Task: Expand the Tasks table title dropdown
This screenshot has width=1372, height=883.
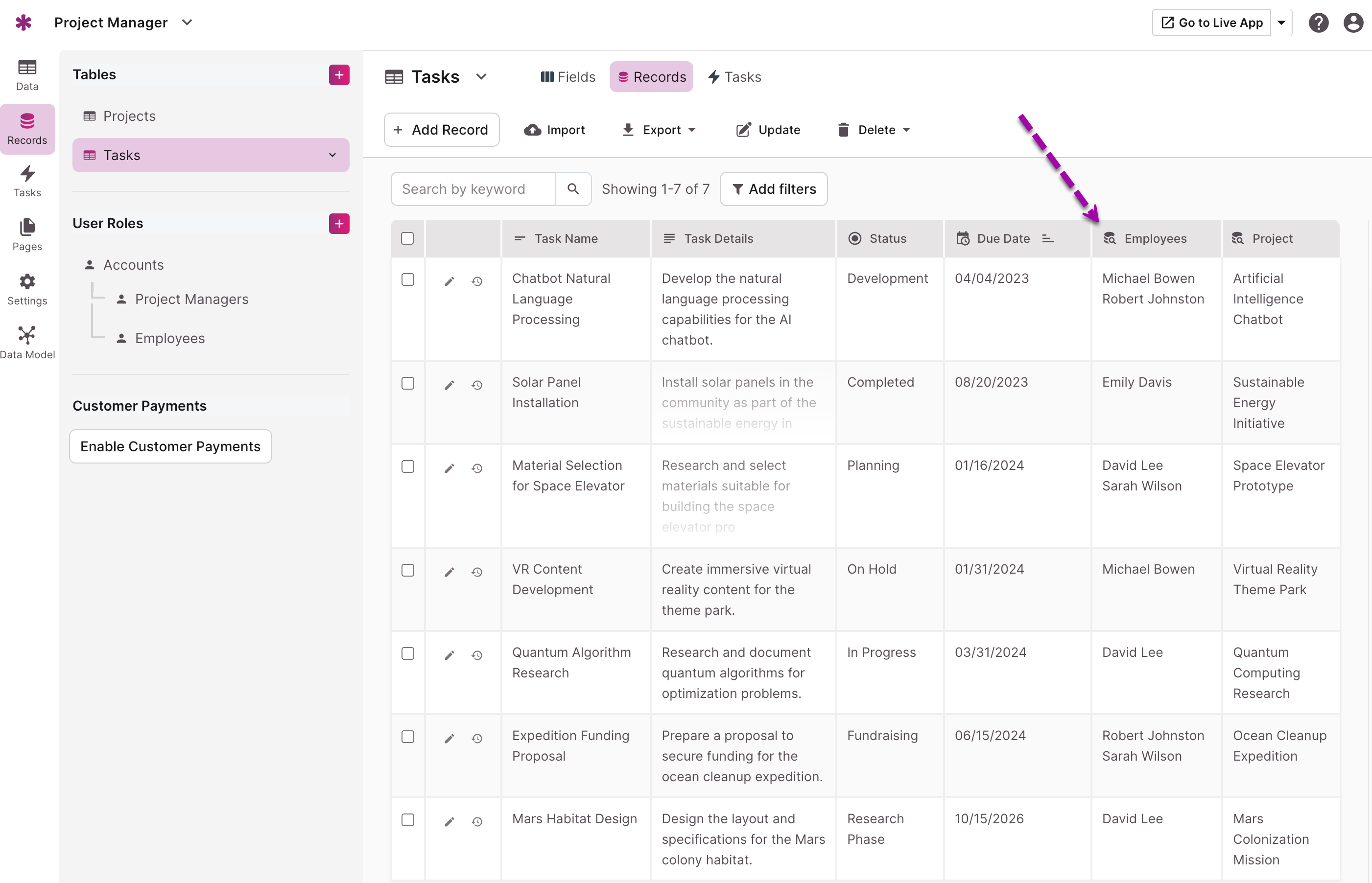Action: pos(481,77)
